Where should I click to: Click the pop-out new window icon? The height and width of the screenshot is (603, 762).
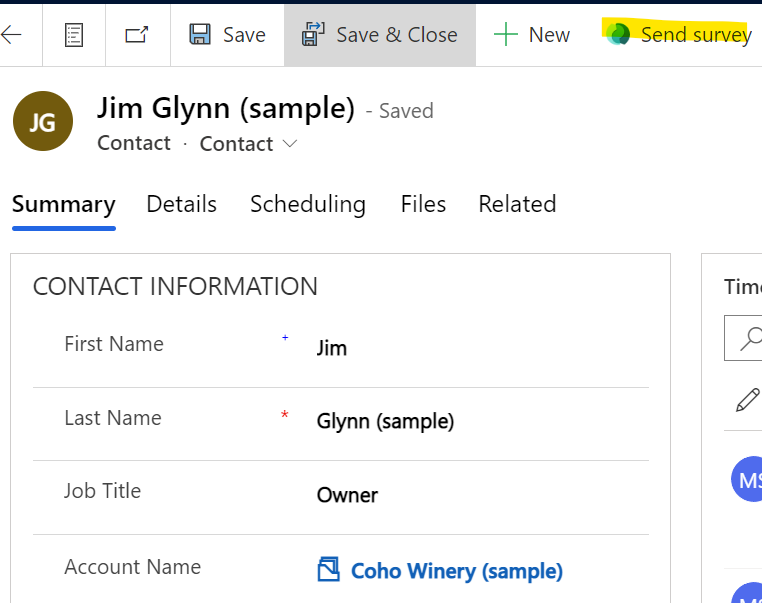coord(137,35)
